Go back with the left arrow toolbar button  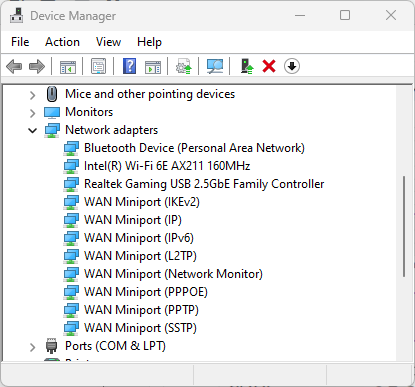[x=14, y=66]
